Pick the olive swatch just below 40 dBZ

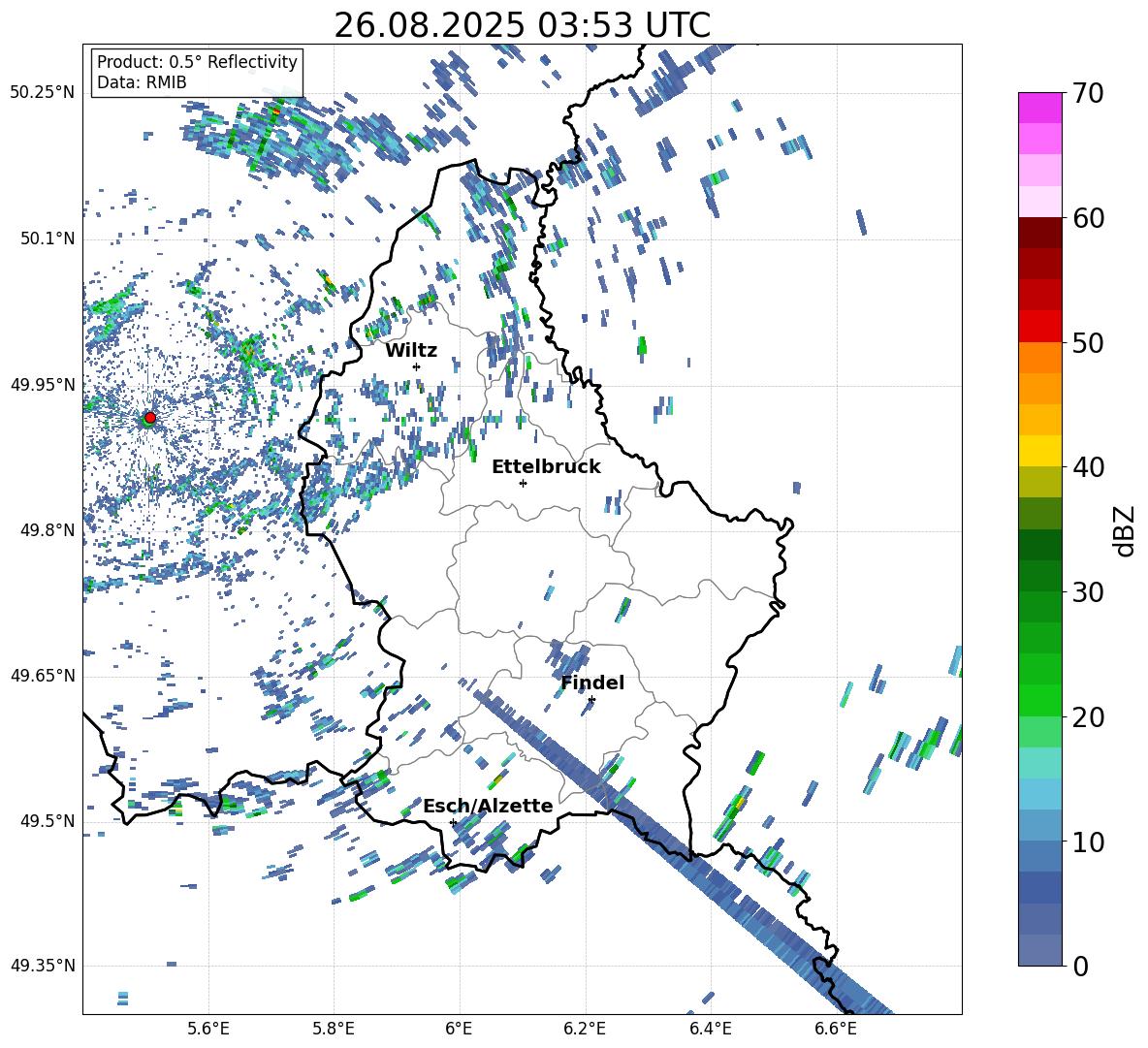click(x=1040, y=482)
